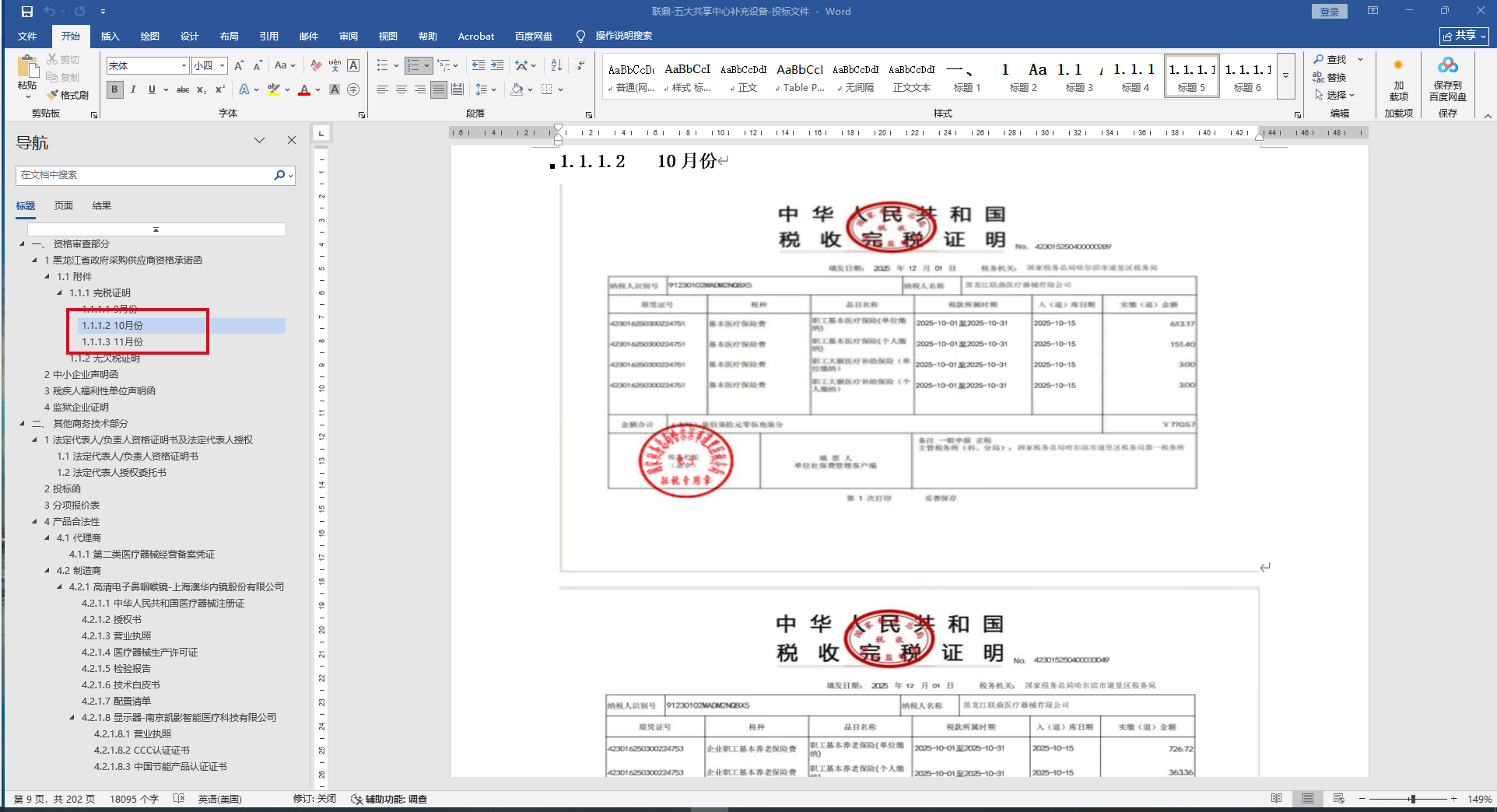This screenshot has width=1497, height=812.
Task: Click the phonetic guide (wén) icon
Action: (x=335, y=65)
